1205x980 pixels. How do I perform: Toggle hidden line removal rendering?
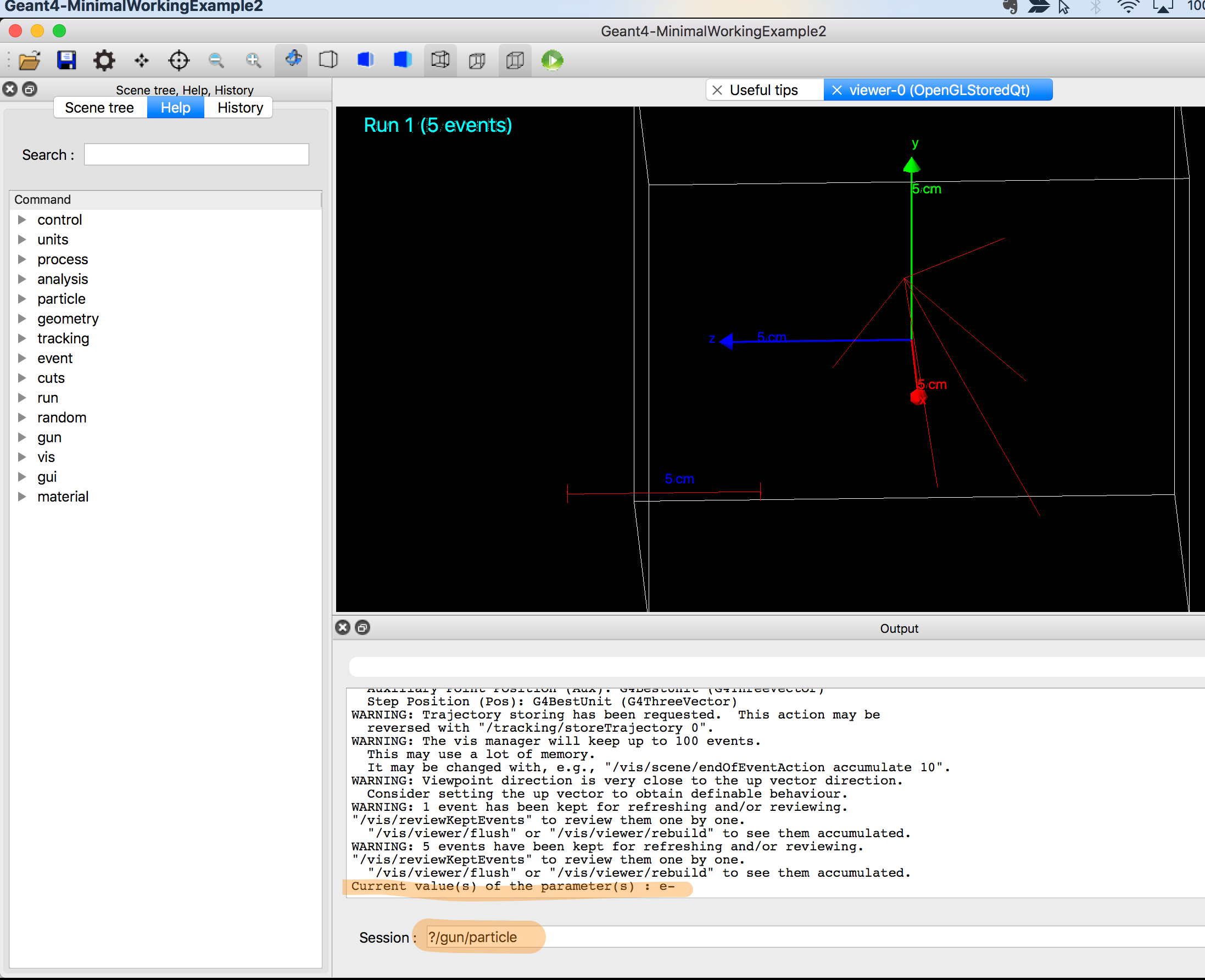pos(365,60)
